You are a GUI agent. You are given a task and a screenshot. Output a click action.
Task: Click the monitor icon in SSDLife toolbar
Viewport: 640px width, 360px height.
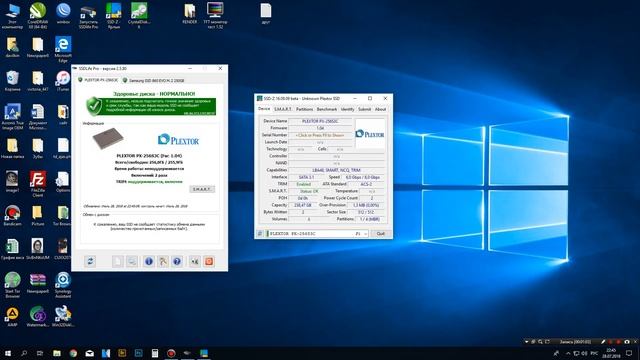coord(132,261)
